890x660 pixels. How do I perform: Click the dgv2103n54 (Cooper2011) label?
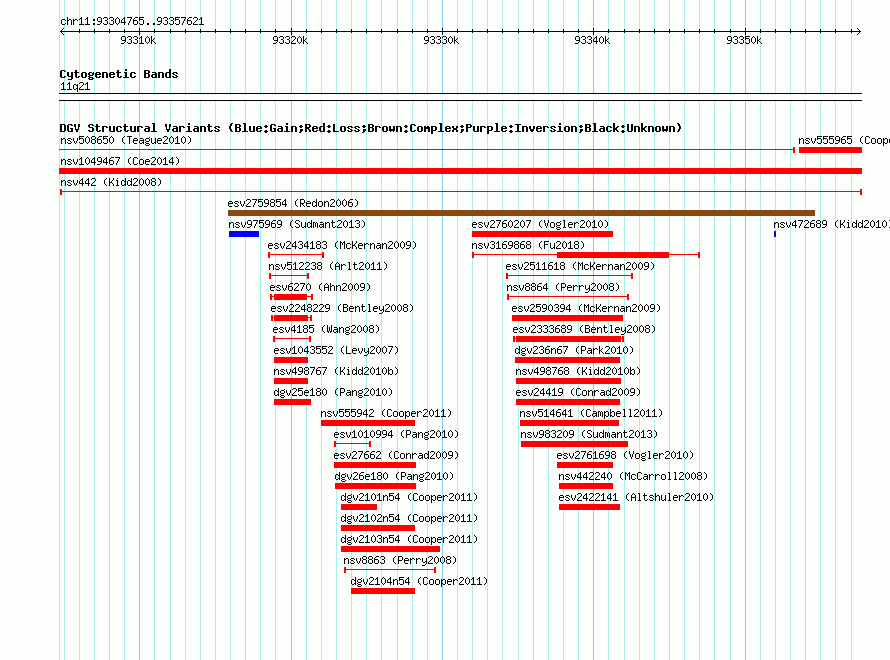pyautogui.click(x=409, y=539)
